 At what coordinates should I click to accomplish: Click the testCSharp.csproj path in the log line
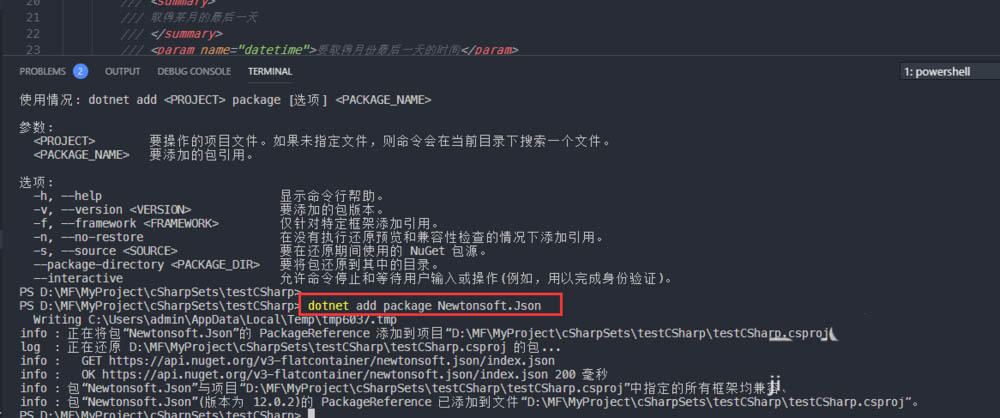click(x=318, y=347)
